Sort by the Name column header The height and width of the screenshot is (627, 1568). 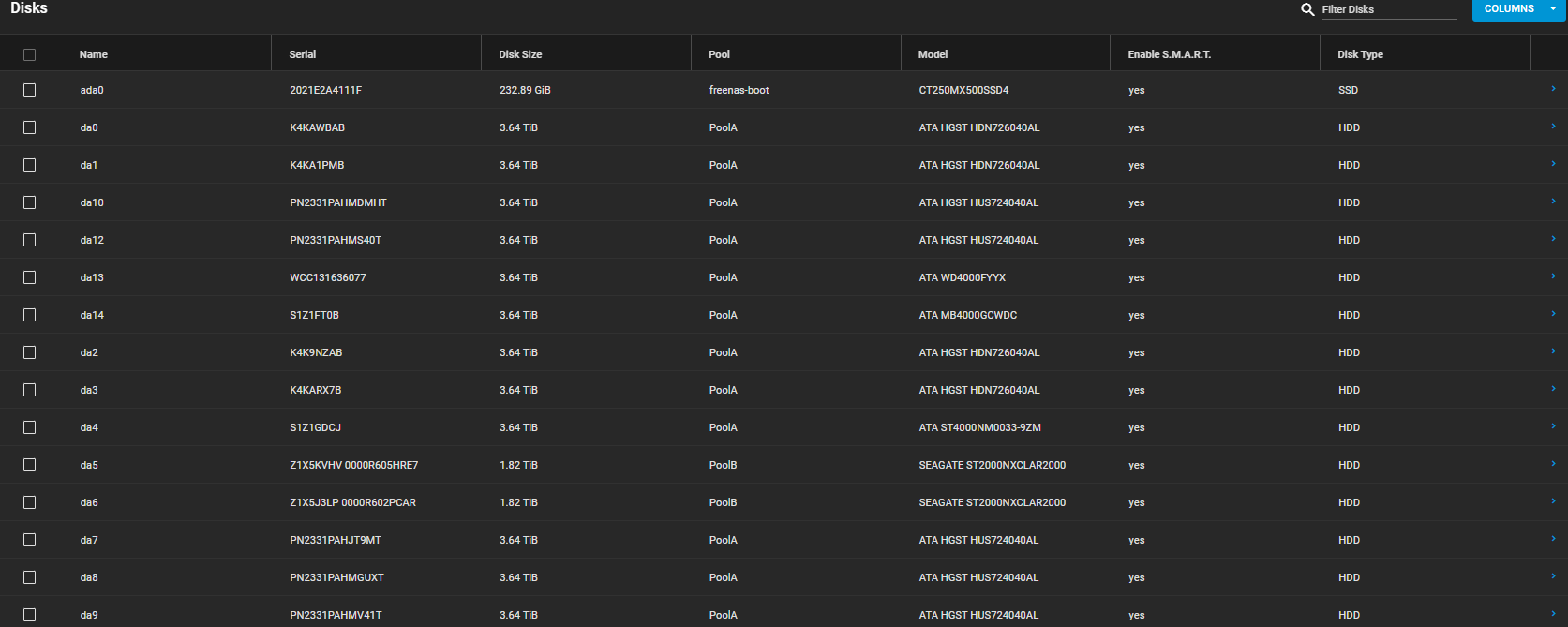94,54
